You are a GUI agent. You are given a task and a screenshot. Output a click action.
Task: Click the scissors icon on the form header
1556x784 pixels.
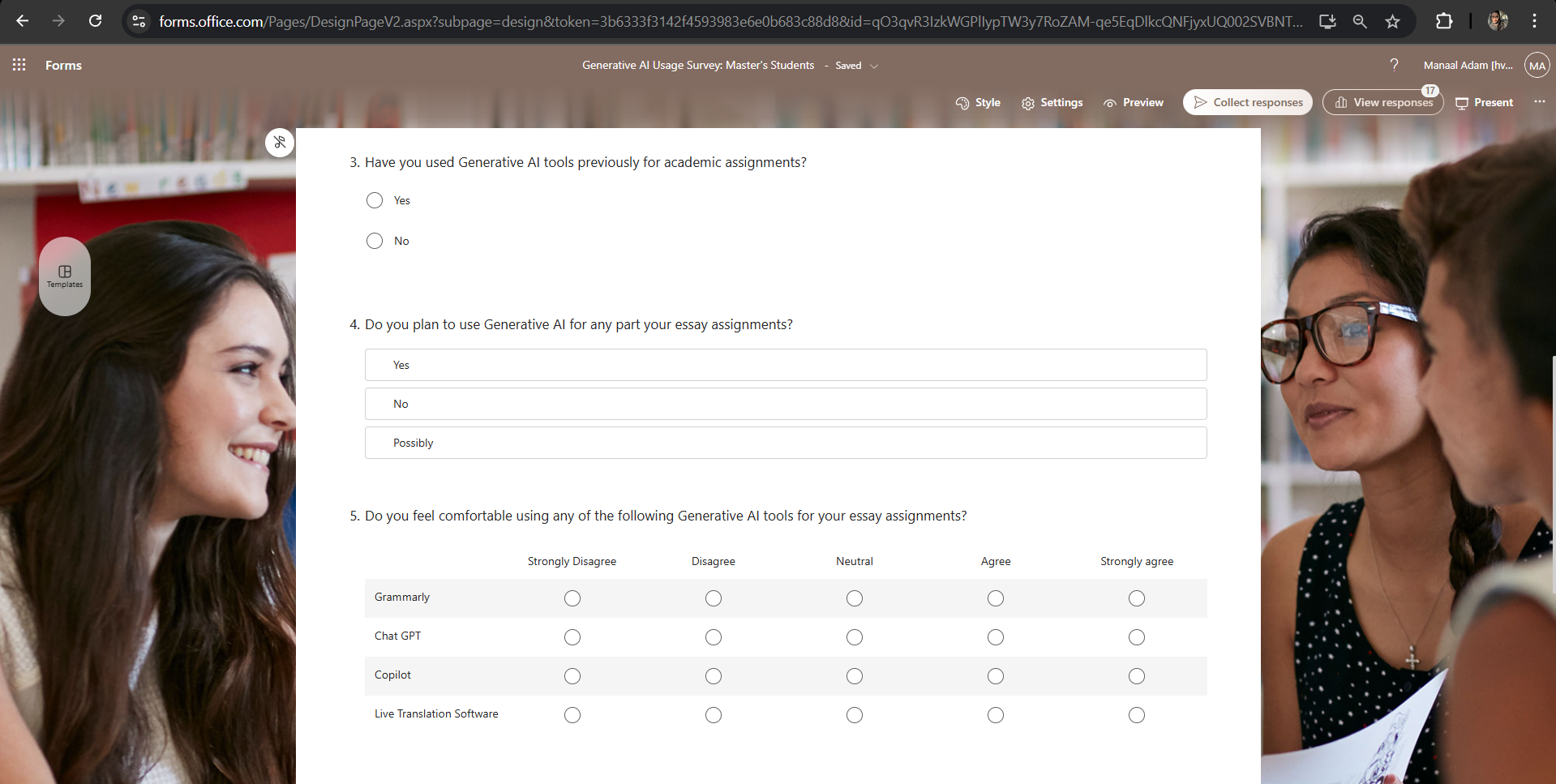(279, 142)
